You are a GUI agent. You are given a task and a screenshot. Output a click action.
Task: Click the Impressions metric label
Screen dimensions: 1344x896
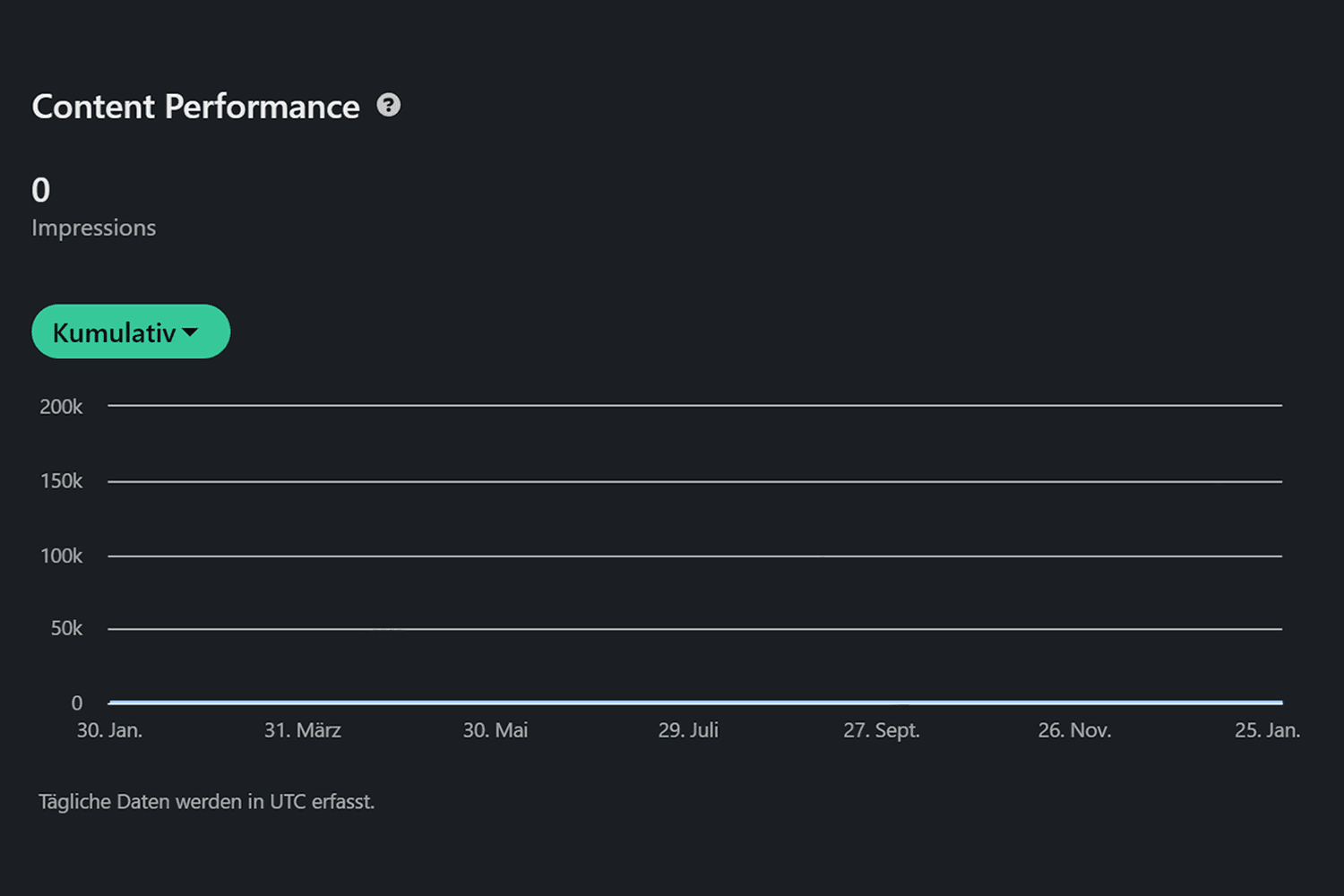tap(93, 228)
